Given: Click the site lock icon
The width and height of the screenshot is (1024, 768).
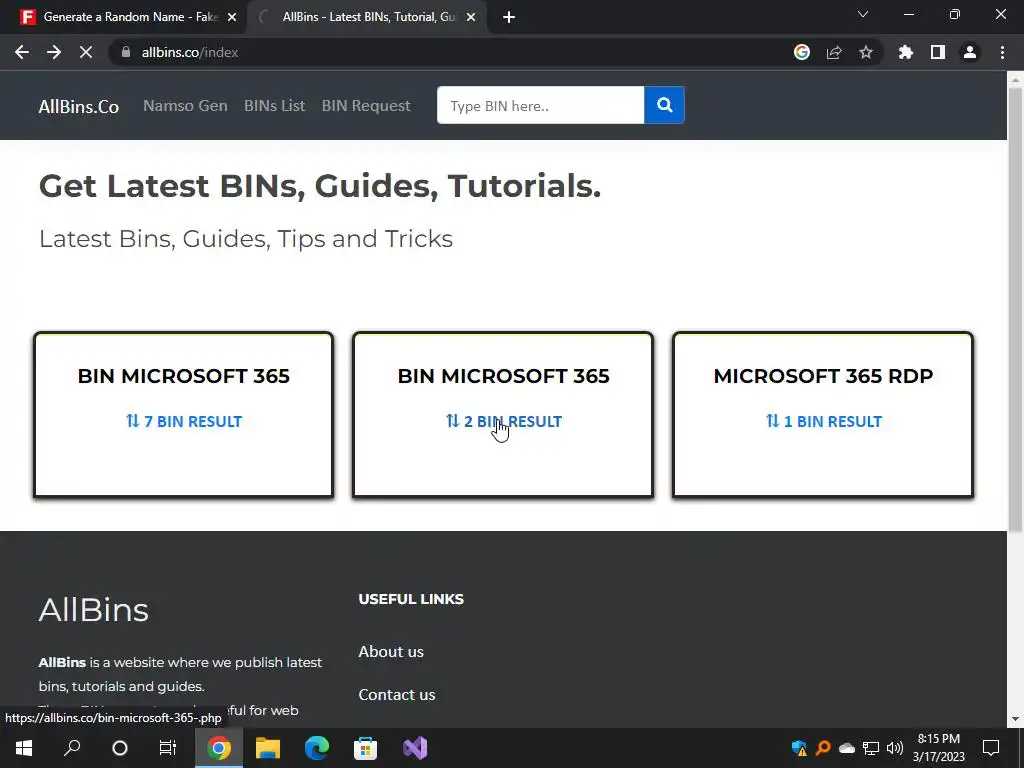Looking at the screenshot, I should coord(126,52).
